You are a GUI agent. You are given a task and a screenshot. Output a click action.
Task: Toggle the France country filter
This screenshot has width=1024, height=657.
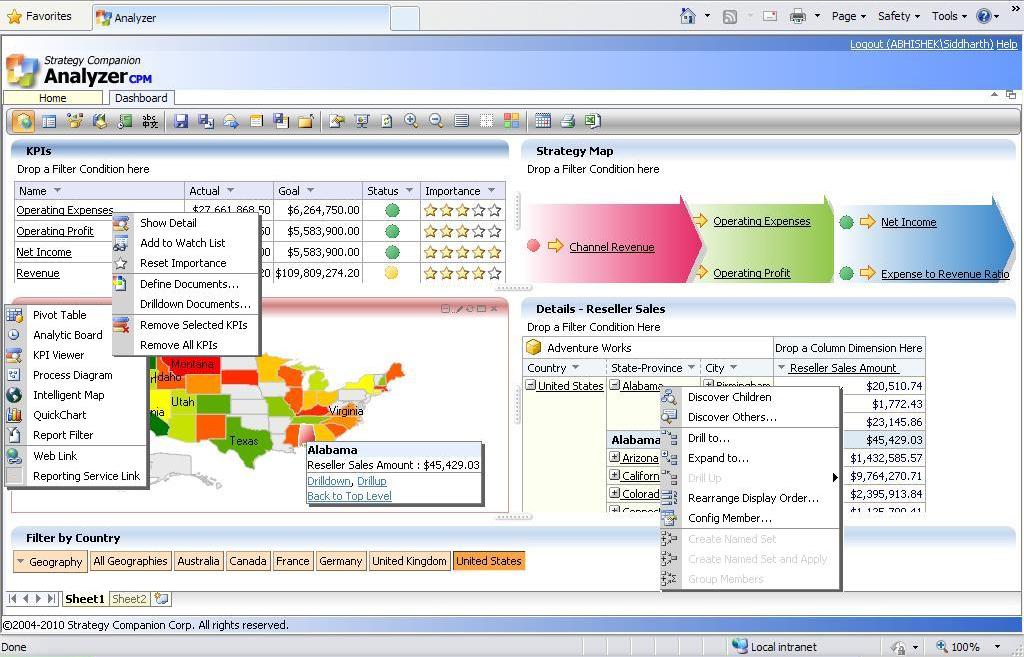(293, 561)
